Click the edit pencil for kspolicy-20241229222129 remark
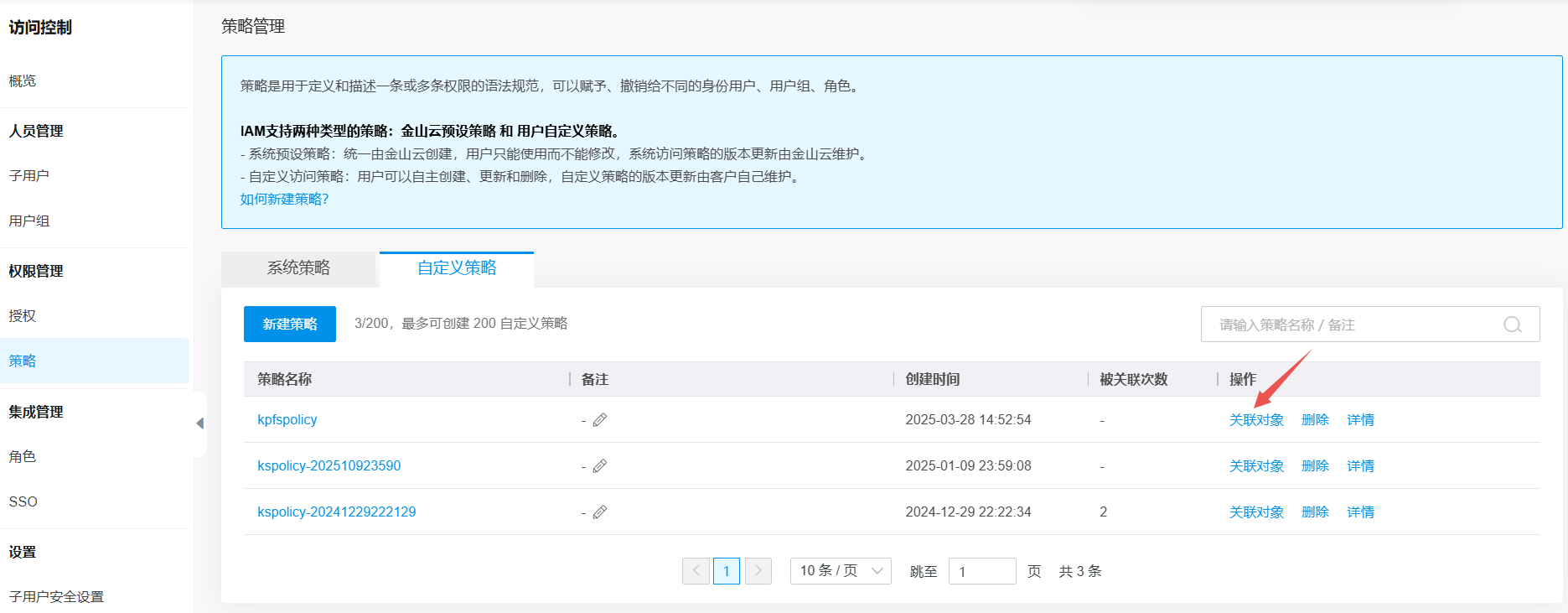 (x=599, y=512)
